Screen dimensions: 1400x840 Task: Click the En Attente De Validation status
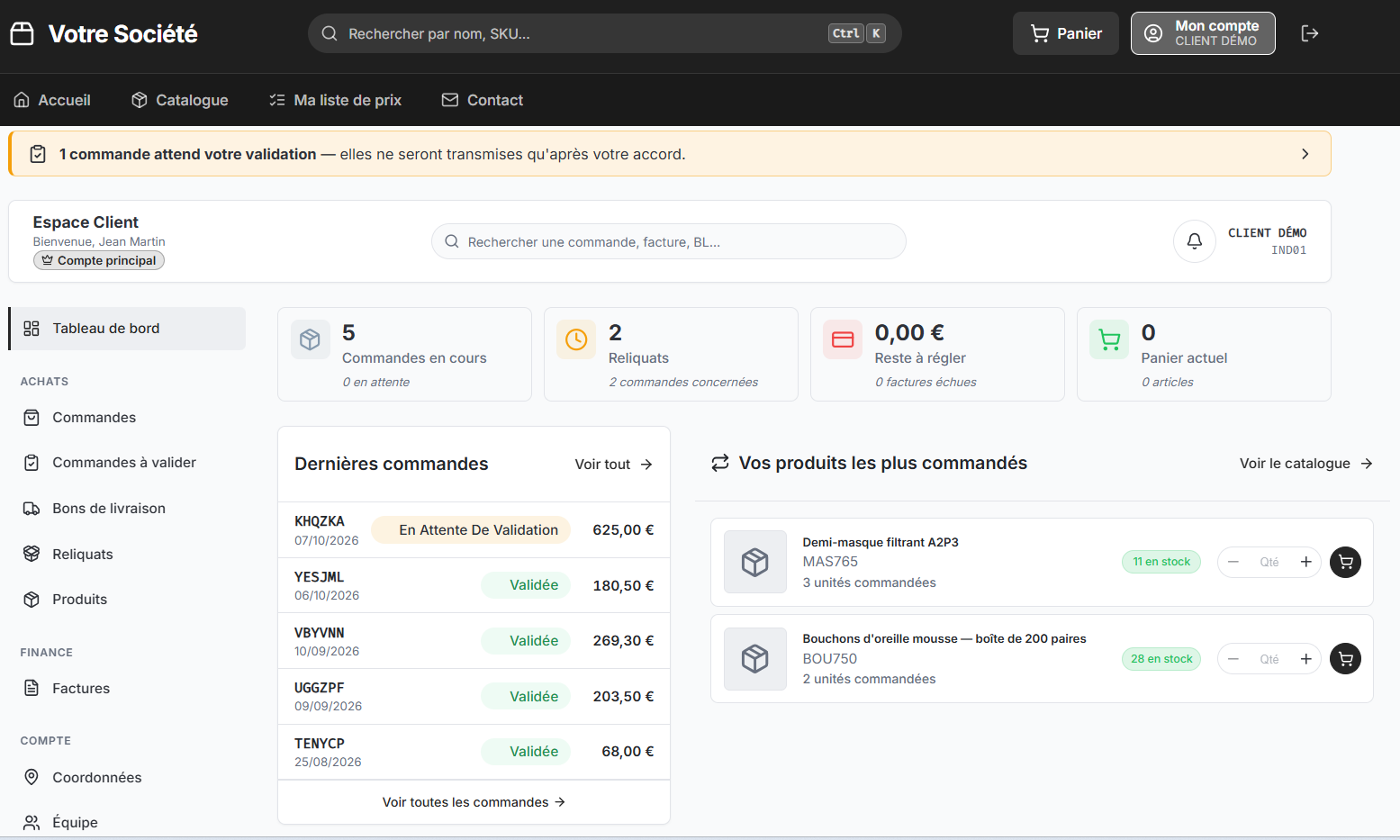point(472,530)
